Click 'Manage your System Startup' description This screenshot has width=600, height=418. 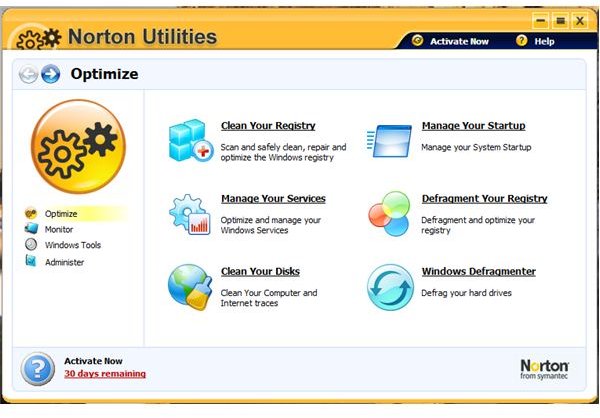476,147
